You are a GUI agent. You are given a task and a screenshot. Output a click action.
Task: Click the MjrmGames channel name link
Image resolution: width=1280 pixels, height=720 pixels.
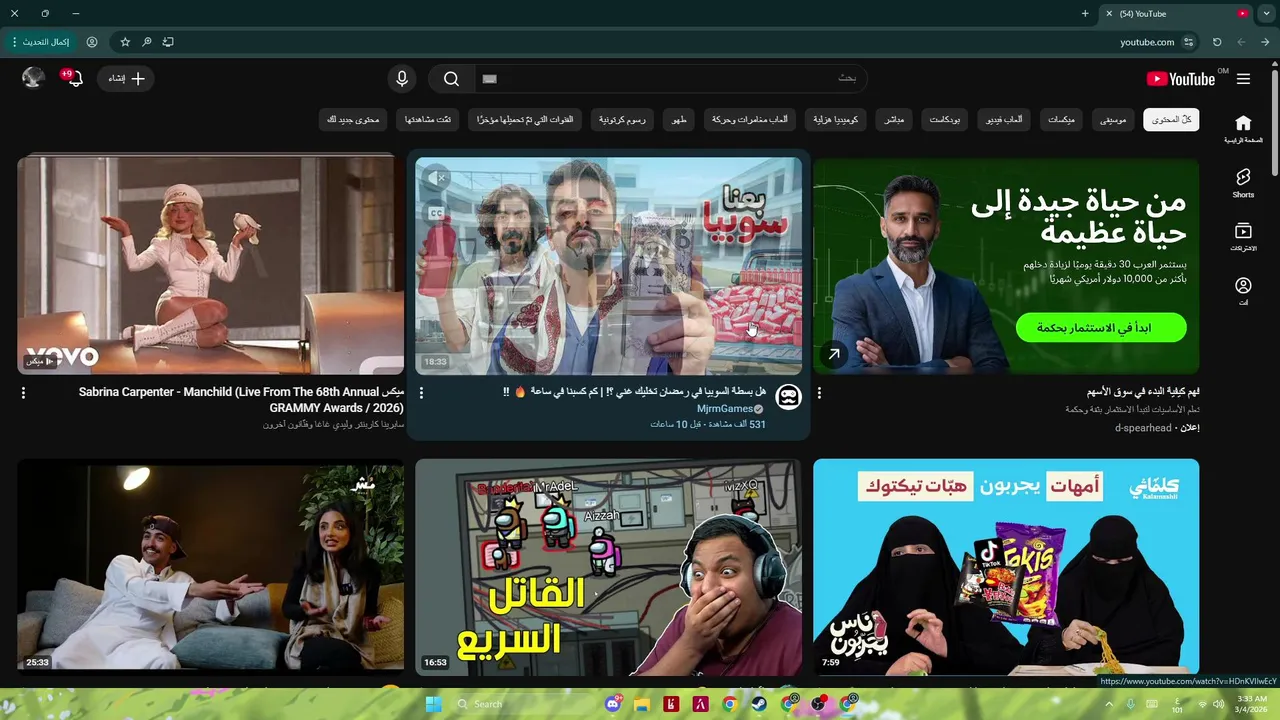click(x=725, y=409)
